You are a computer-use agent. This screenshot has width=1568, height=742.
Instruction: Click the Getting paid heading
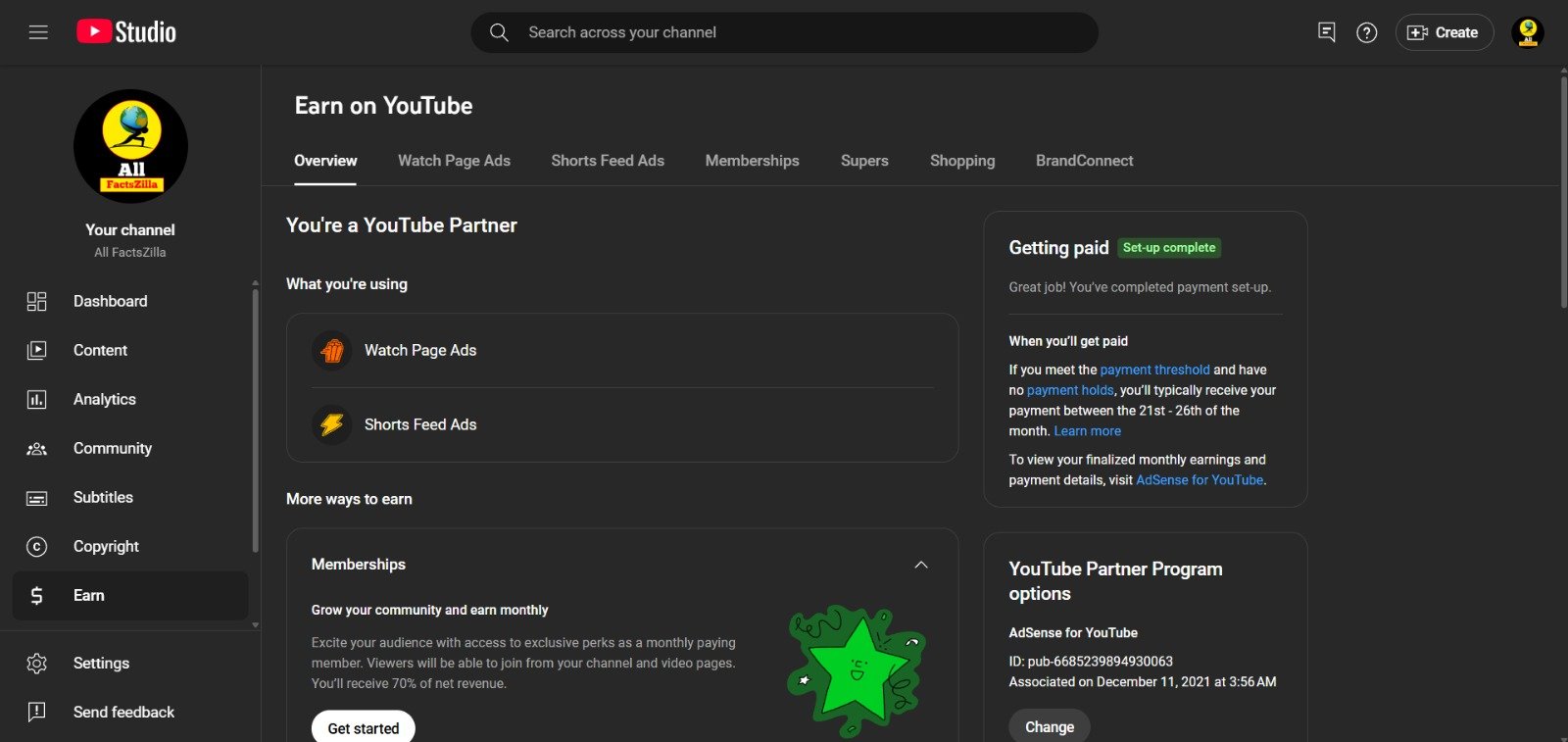click(x=1058, y=248)
